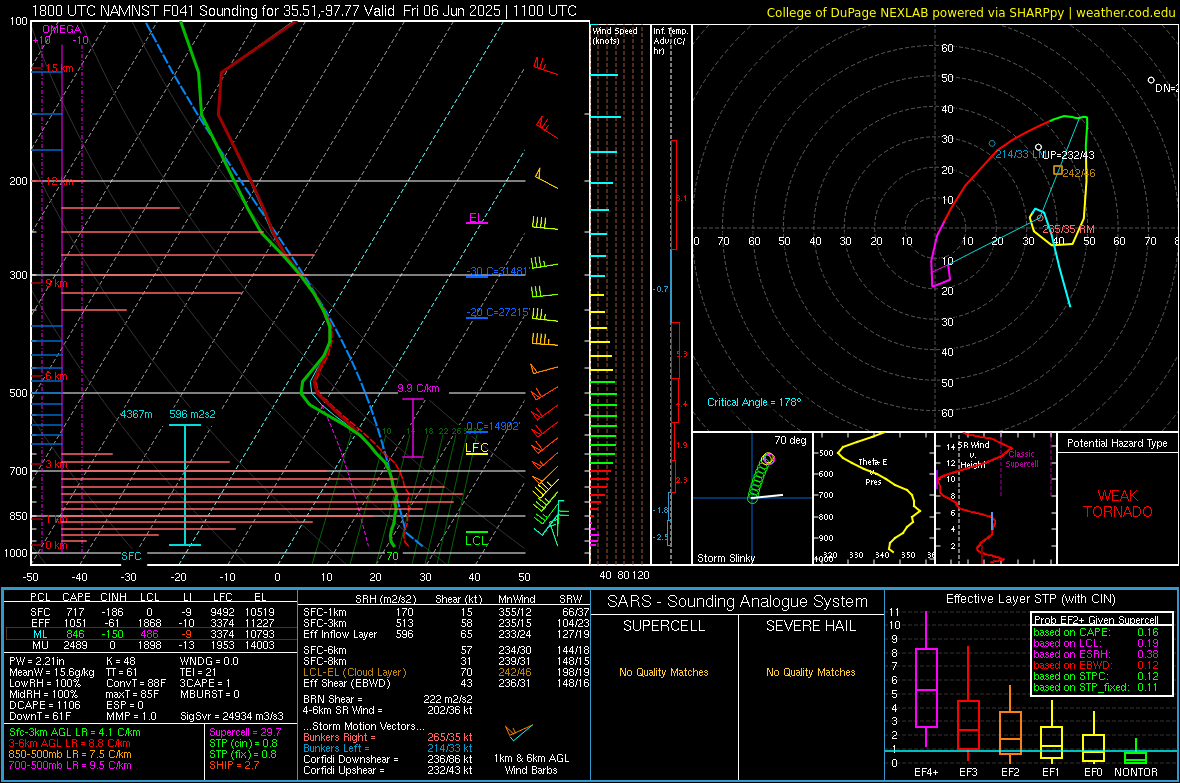Viewport: 1180px width, 783px height.
Task: Select the WEAK TORNADO hazard text
Action: (x=1118, y=504)
